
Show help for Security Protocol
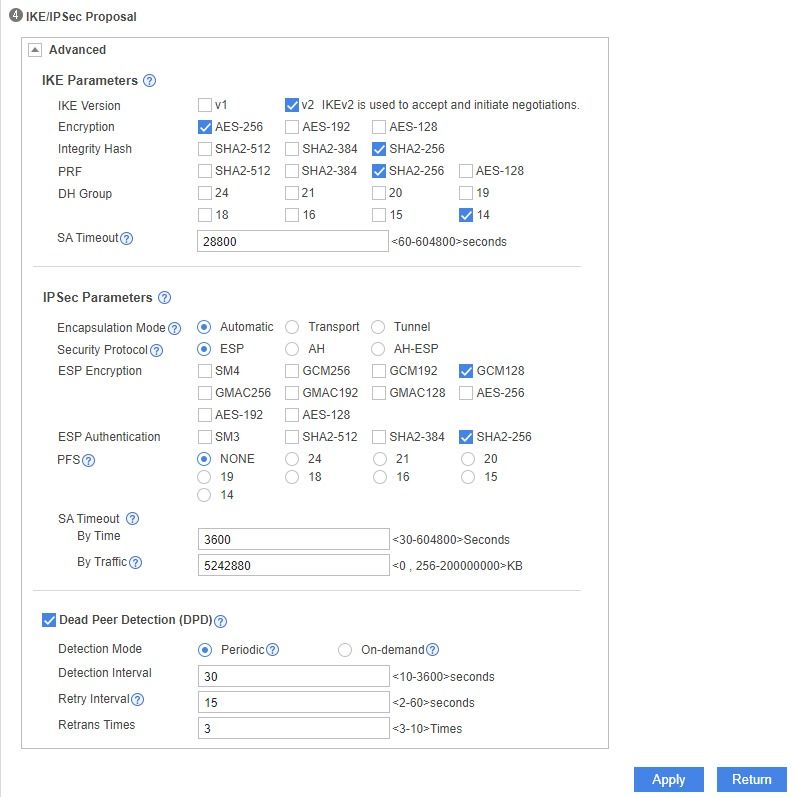tap(156, 350)
